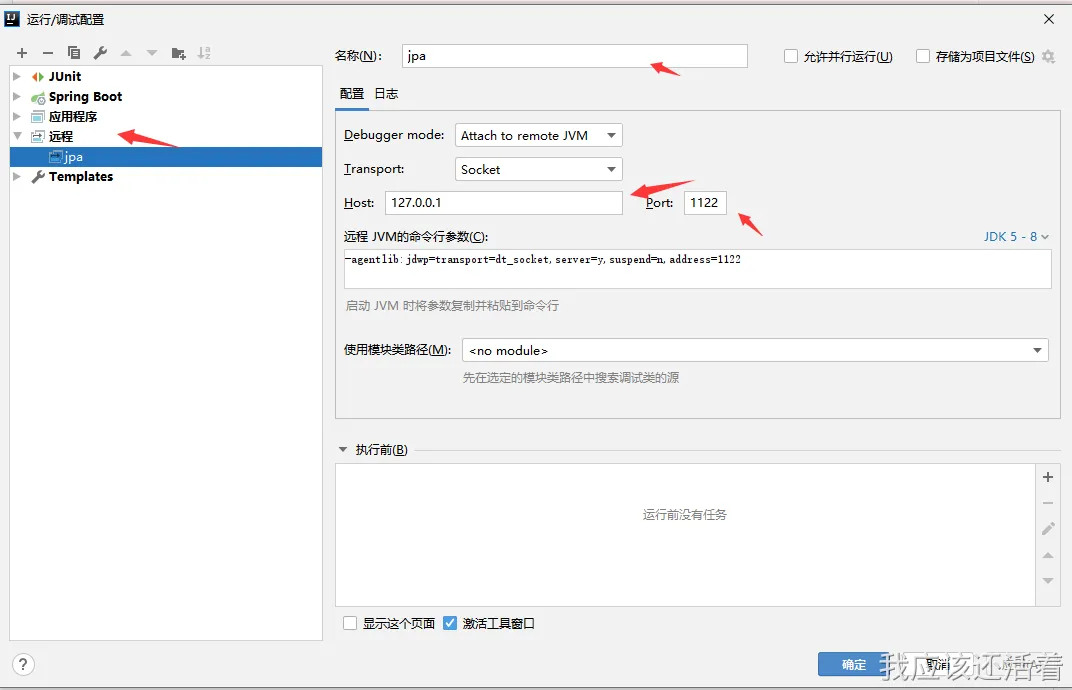
Task: Click the 确定 button
Action: click(852, 664)
